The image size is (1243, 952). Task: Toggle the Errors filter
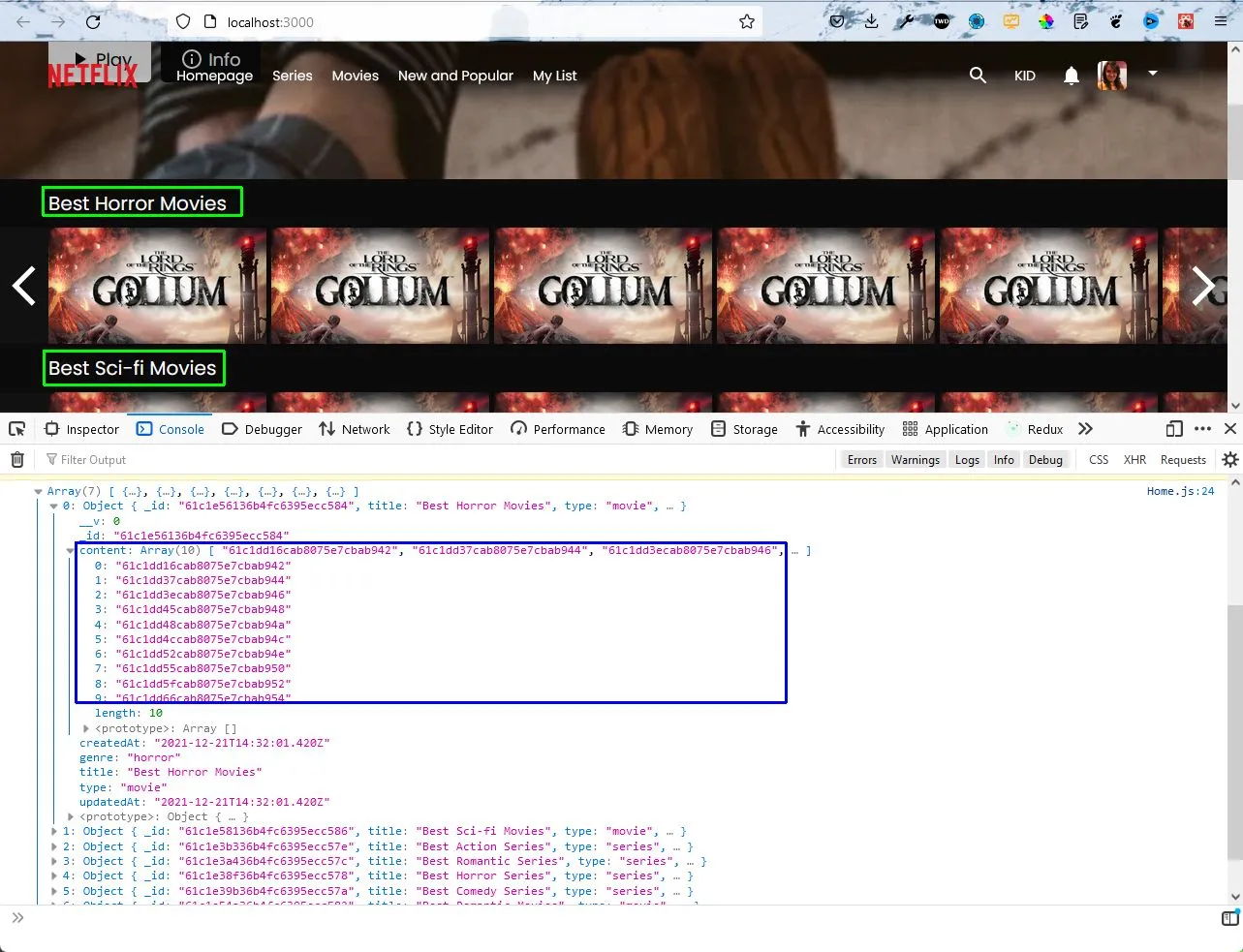861,460
